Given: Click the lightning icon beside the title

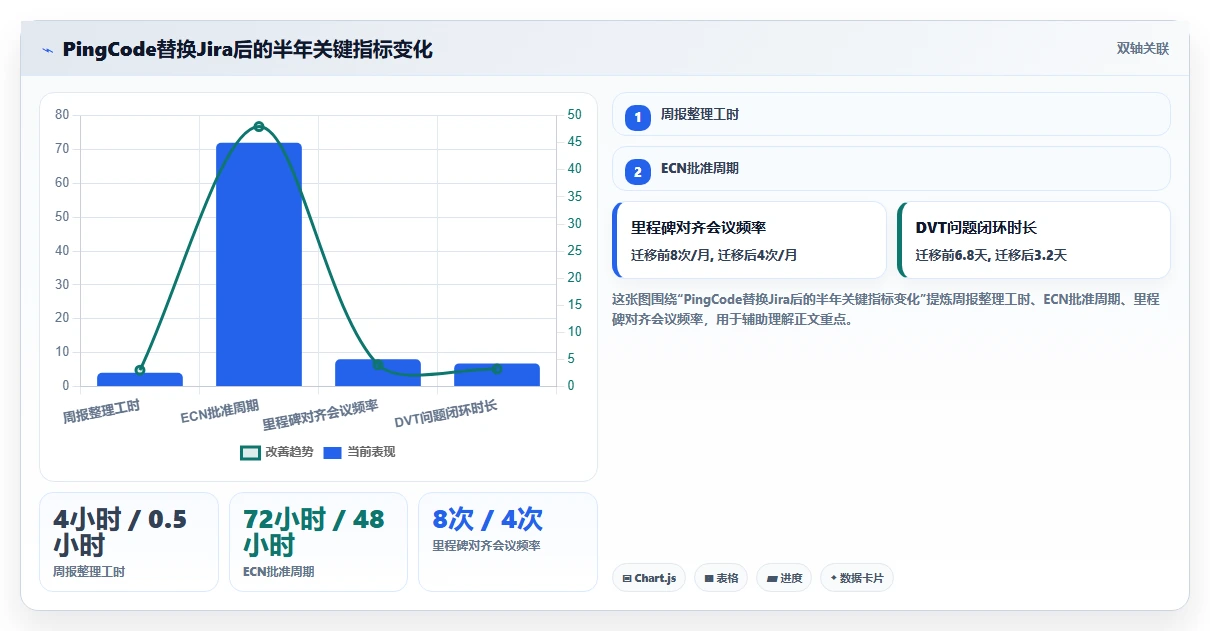Looking at the screenshot, I should (x=48, y=50).
